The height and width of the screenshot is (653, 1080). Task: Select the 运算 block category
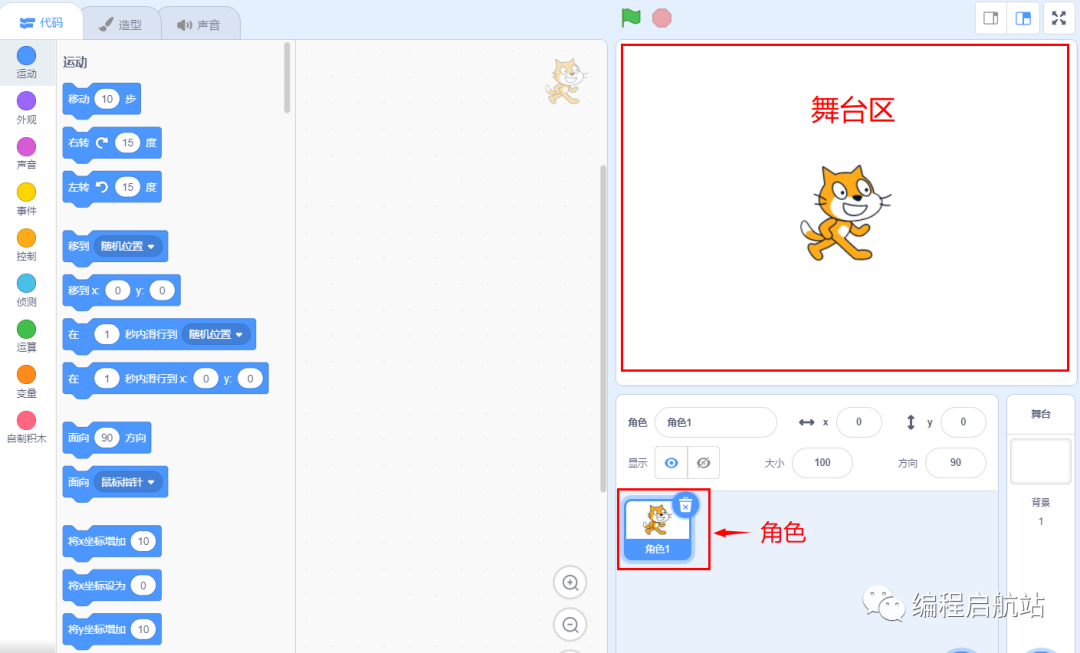point(26,336)
